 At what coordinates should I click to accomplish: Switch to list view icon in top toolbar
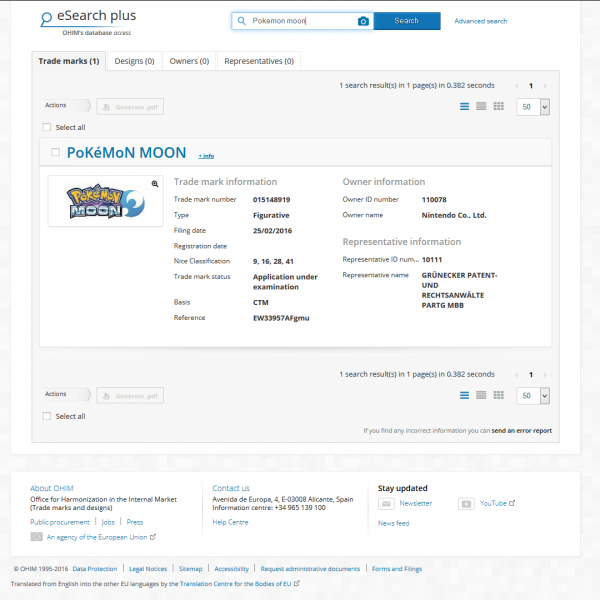click(464, 105)
